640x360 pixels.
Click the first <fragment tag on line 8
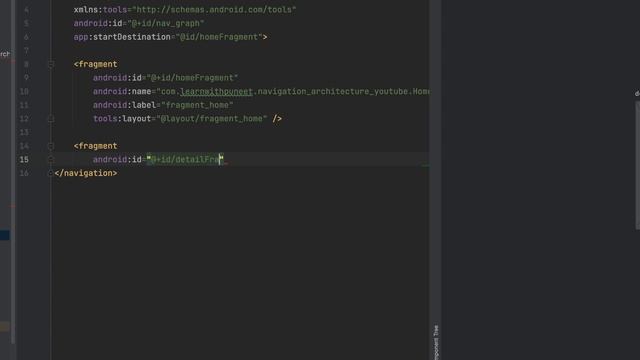click(x=96, y=64)
